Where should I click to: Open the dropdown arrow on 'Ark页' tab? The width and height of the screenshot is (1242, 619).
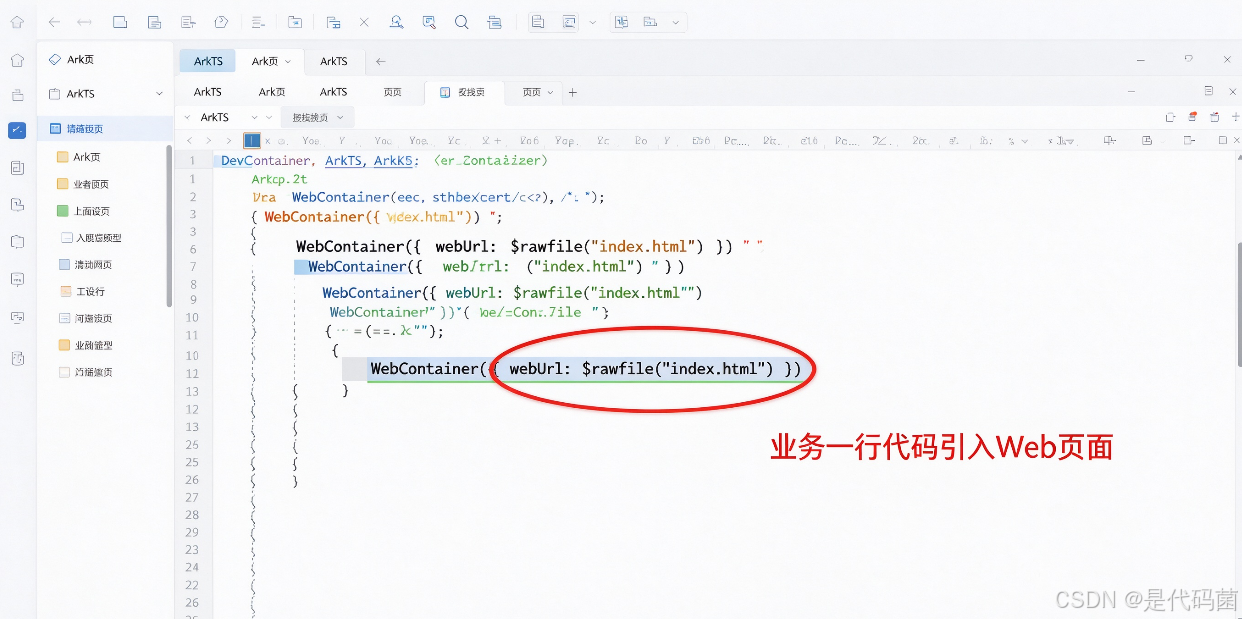click(288, 62)
